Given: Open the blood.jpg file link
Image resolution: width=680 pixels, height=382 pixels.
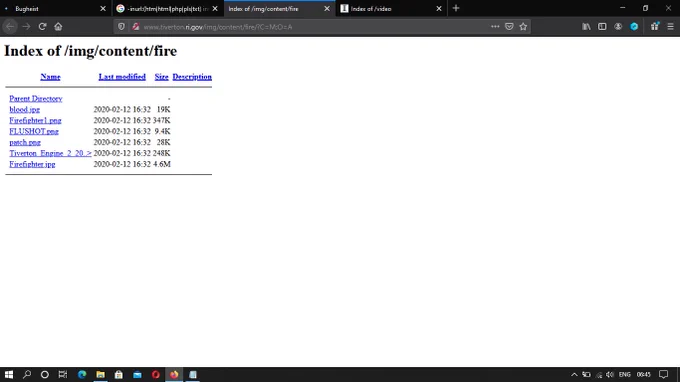Looking at the screenshot, I should point(24,110).
